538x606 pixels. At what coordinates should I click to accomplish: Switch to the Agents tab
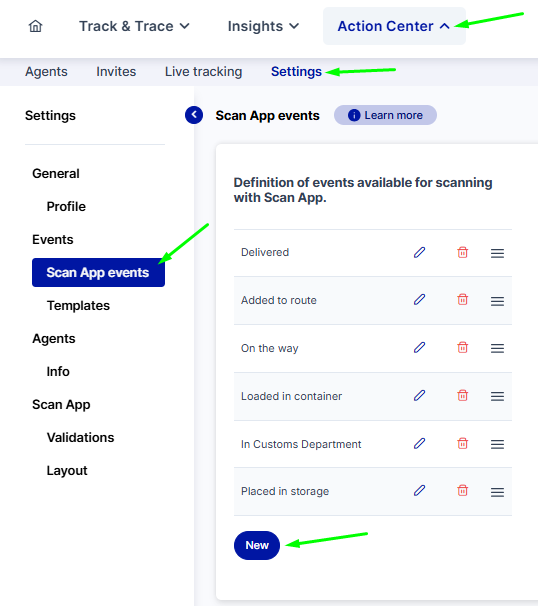click(x=46, y=71)
